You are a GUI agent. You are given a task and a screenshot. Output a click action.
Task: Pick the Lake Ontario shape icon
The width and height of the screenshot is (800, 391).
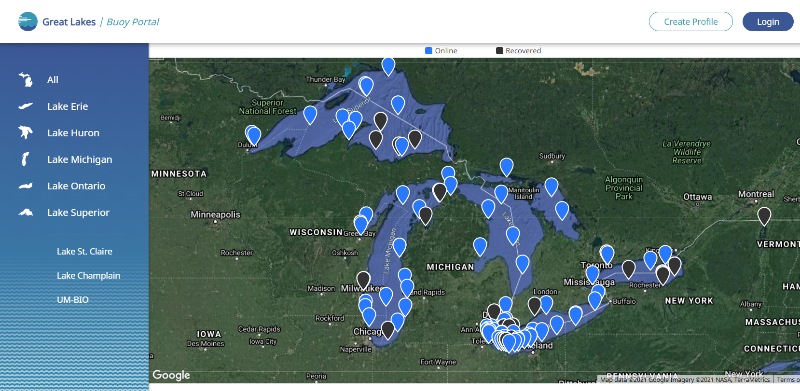[x=26, y=186]
